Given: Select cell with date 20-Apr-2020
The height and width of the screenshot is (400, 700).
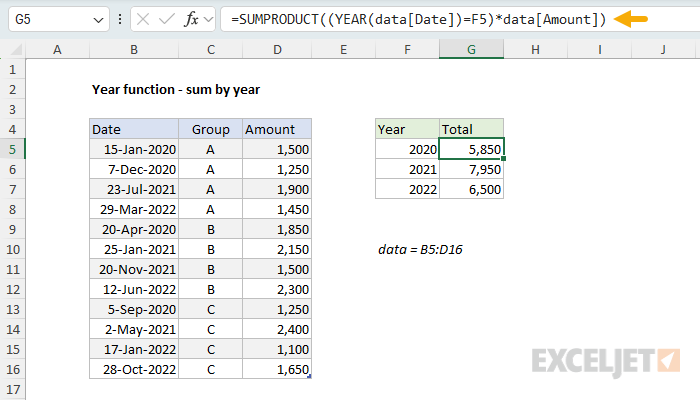Looking at the screenshot, I should (x=134, y=229).
